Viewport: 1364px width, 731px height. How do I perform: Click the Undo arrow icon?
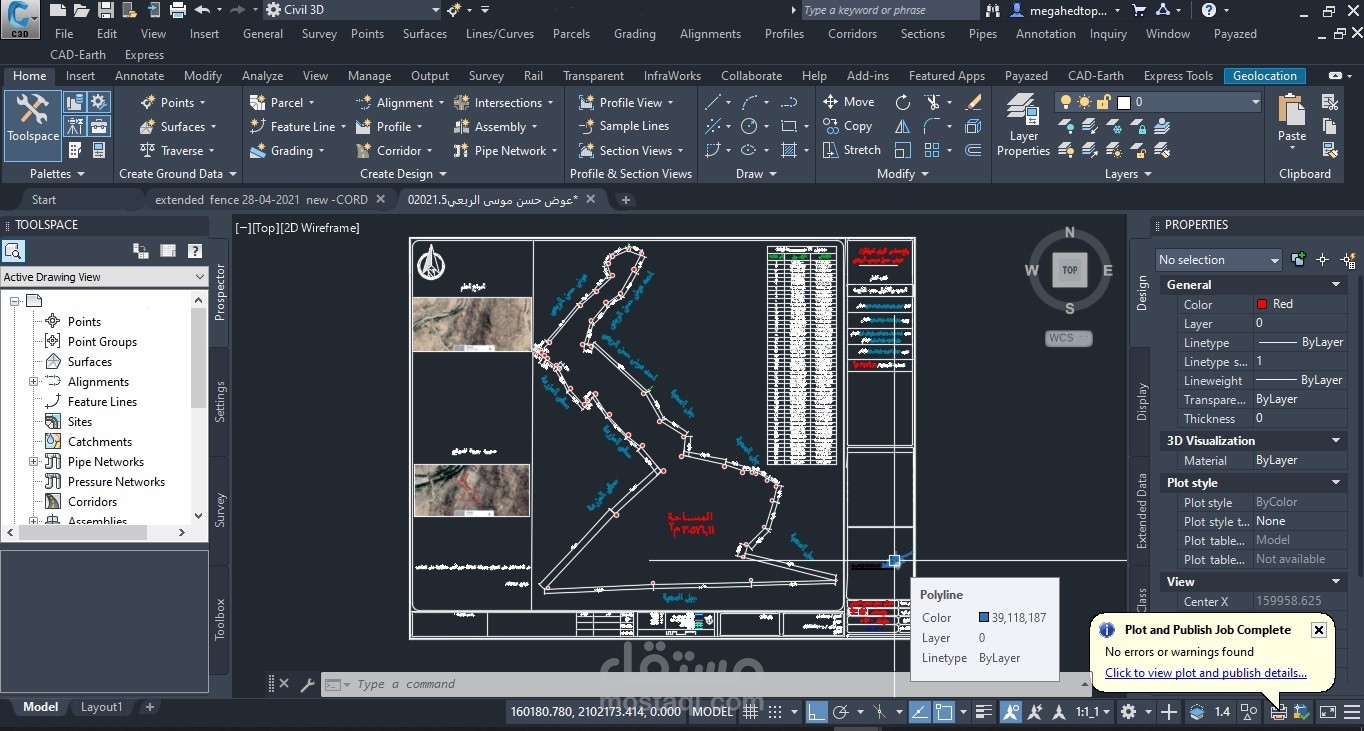201,10
